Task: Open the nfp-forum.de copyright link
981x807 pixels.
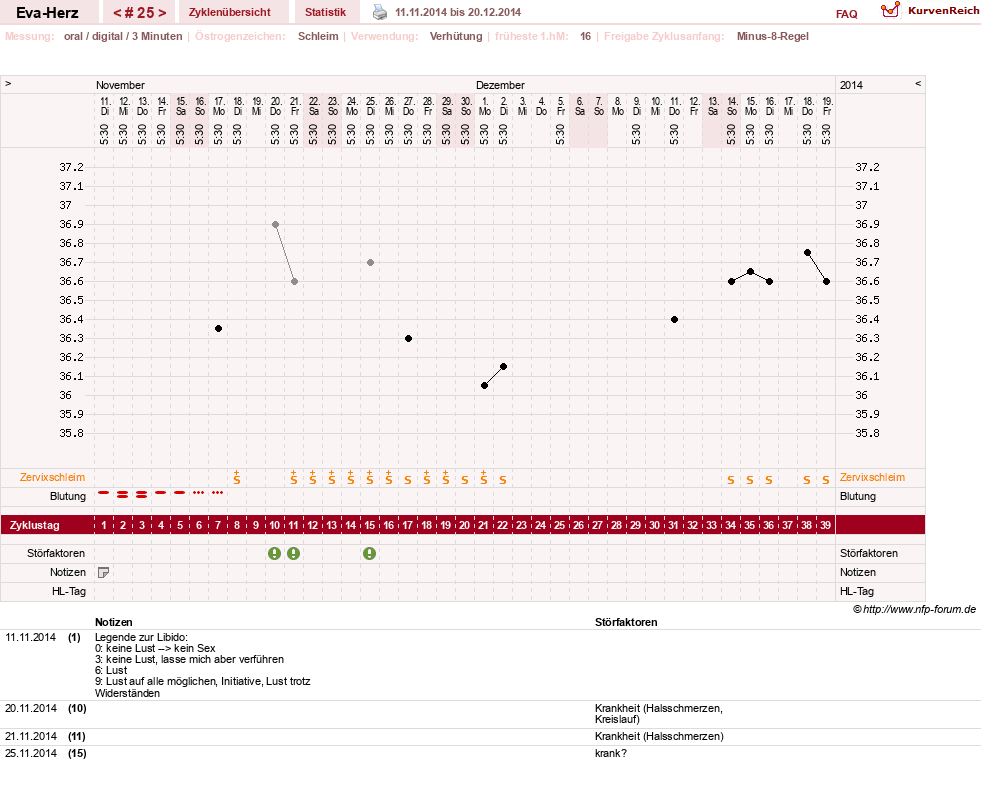Action: [914, 609]
